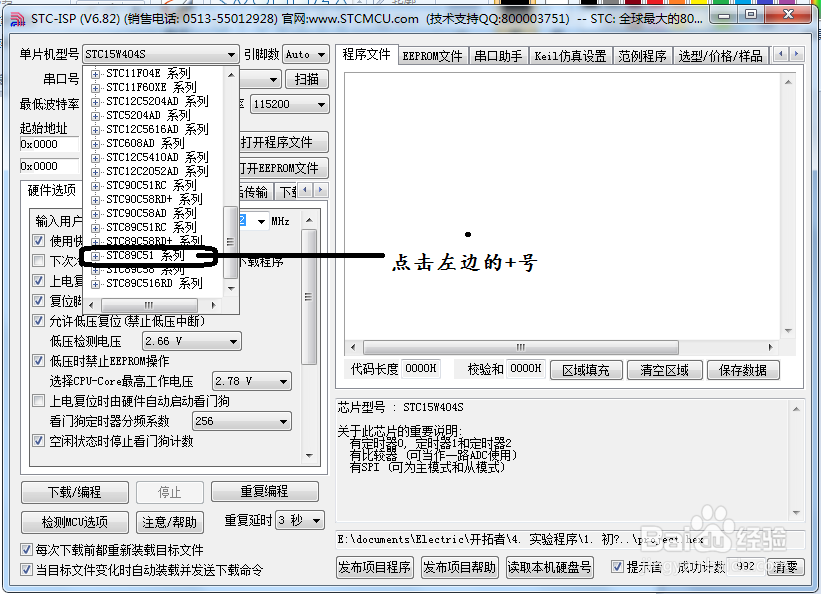Click the 重复编程 button
Image resolution: width=835 pixels, height=594 pixels.
coord(265,492)
